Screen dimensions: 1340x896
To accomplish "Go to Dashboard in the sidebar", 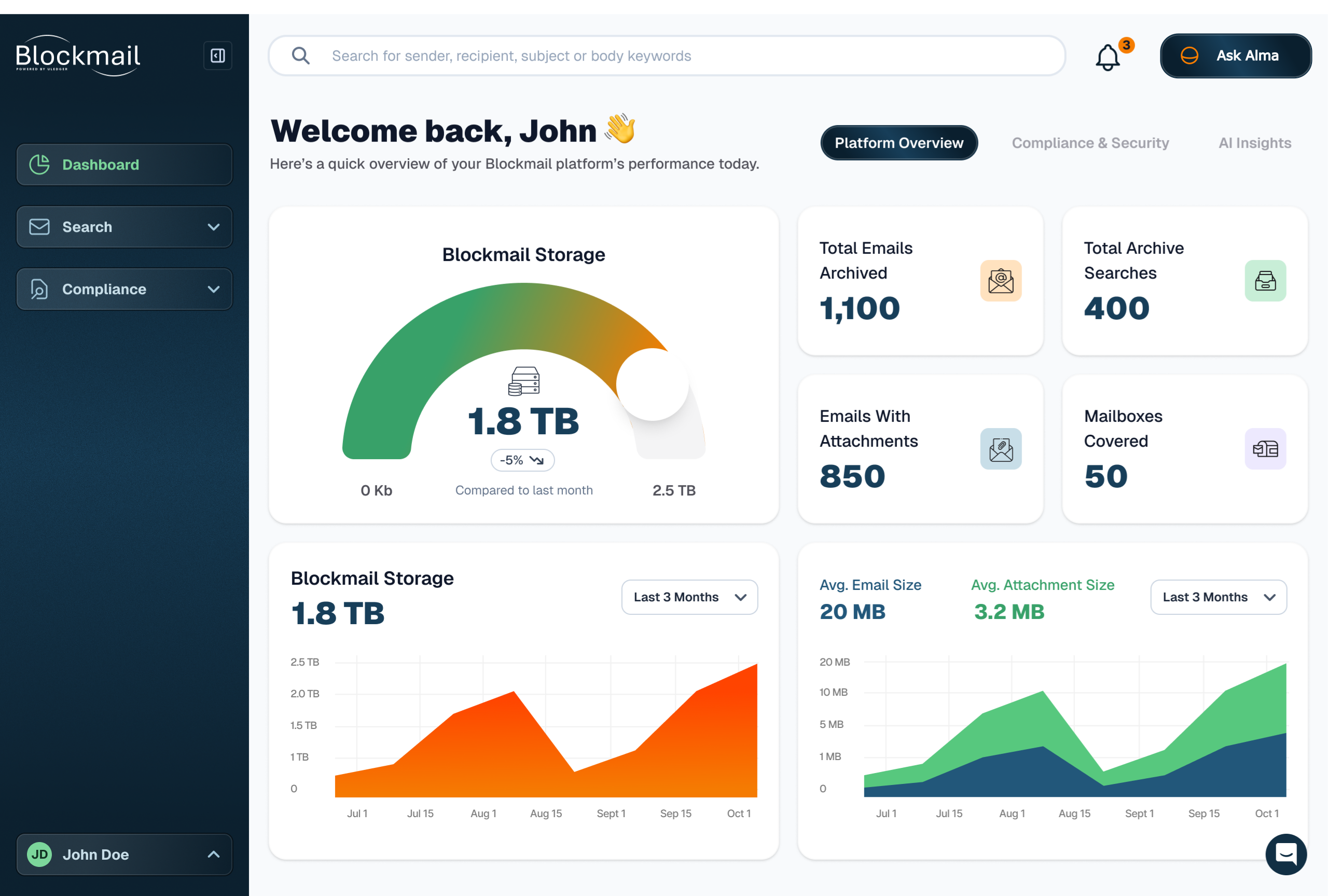I will click(x=124, y=164).
